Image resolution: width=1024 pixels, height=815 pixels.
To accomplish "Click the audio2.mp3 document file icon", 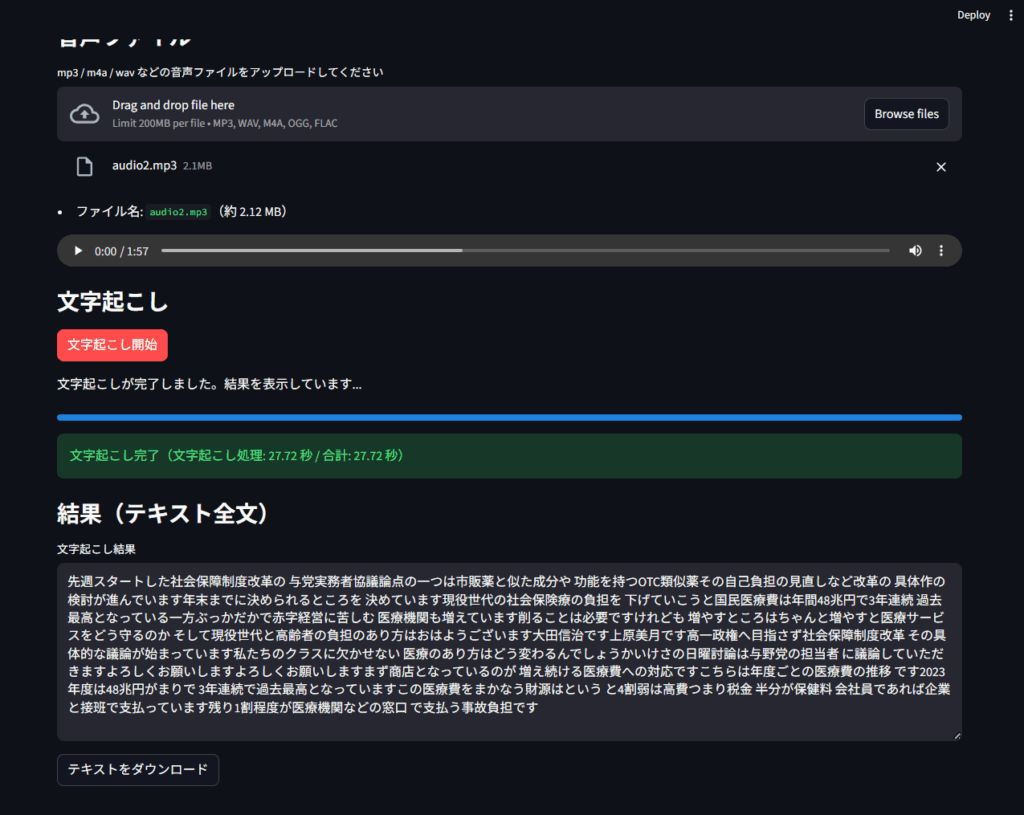I will [85, 166].
